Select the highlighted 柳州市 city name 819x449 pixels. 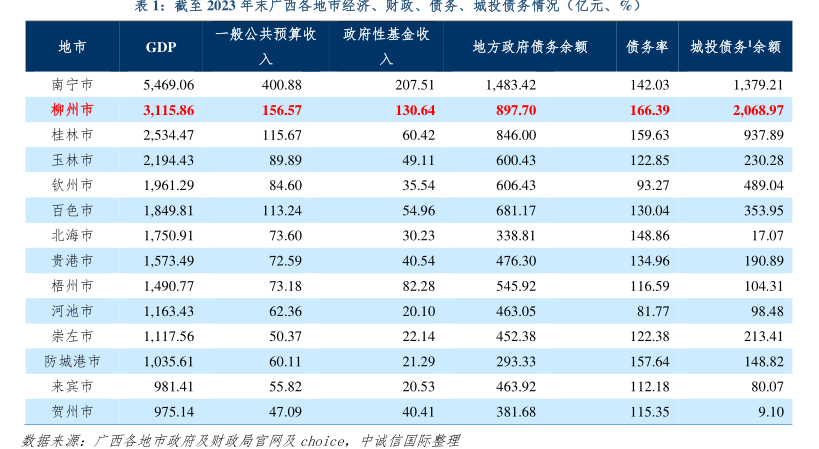pos(71,109)
